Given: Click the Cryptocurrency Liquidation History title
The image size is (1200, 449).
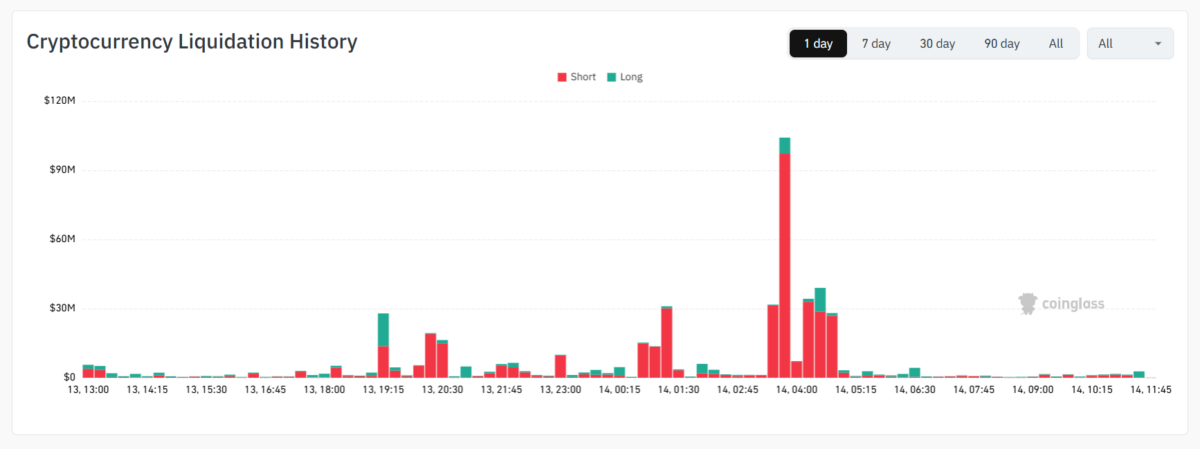Looking at the screenshot, I should point(192,42).
